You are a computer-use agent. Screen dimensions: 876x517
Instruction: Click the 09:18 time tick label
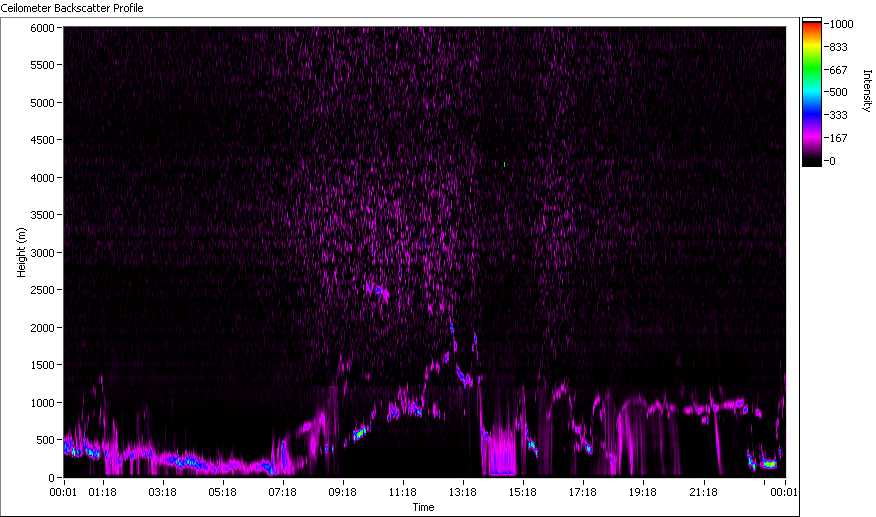pyautogui.click(x=342, y=492)
